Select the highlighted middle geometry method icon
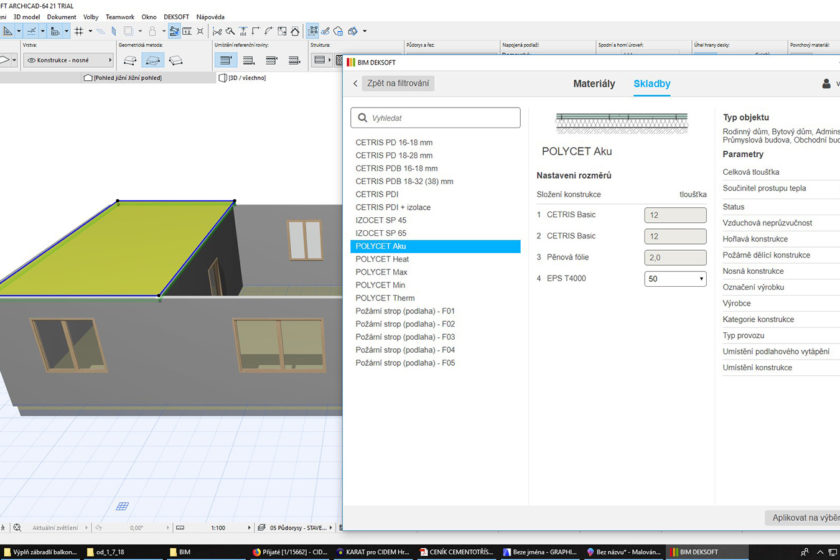This screenshot has width=840, height=560. (x=153, y=60)
